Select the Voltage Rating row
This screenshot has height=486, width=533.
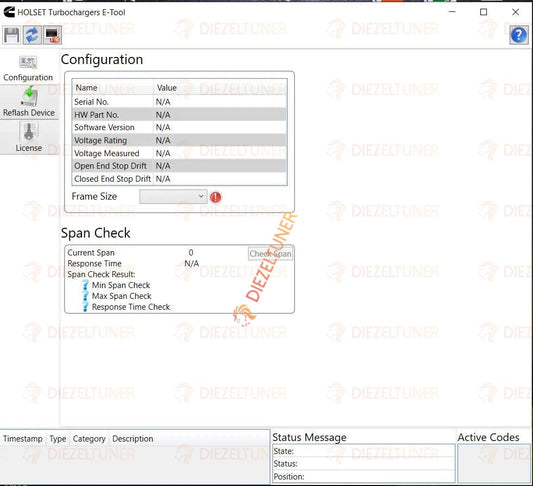click(x=179, y=140)
